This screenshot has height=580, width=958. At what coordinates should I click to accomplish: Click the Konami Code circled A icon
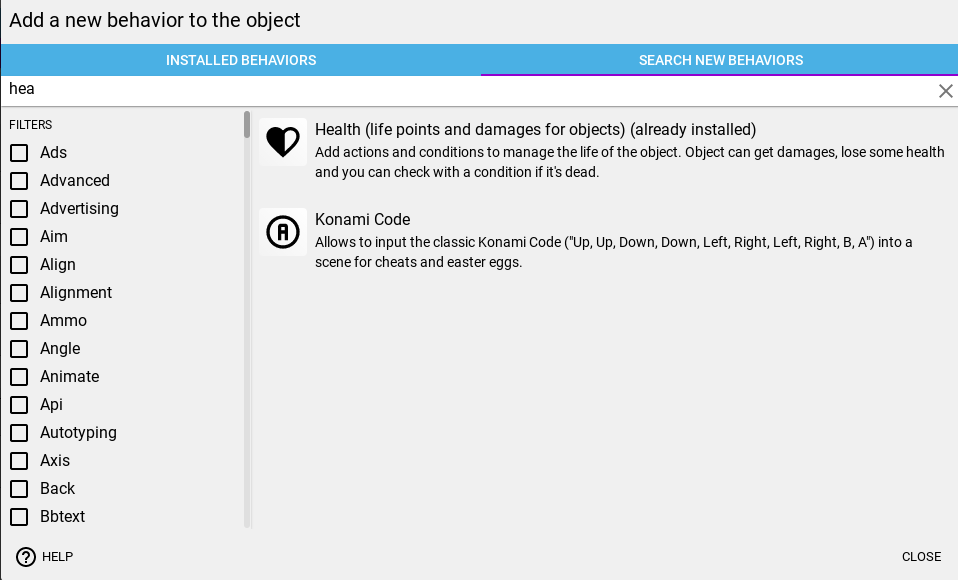click(x=283, y=232)
